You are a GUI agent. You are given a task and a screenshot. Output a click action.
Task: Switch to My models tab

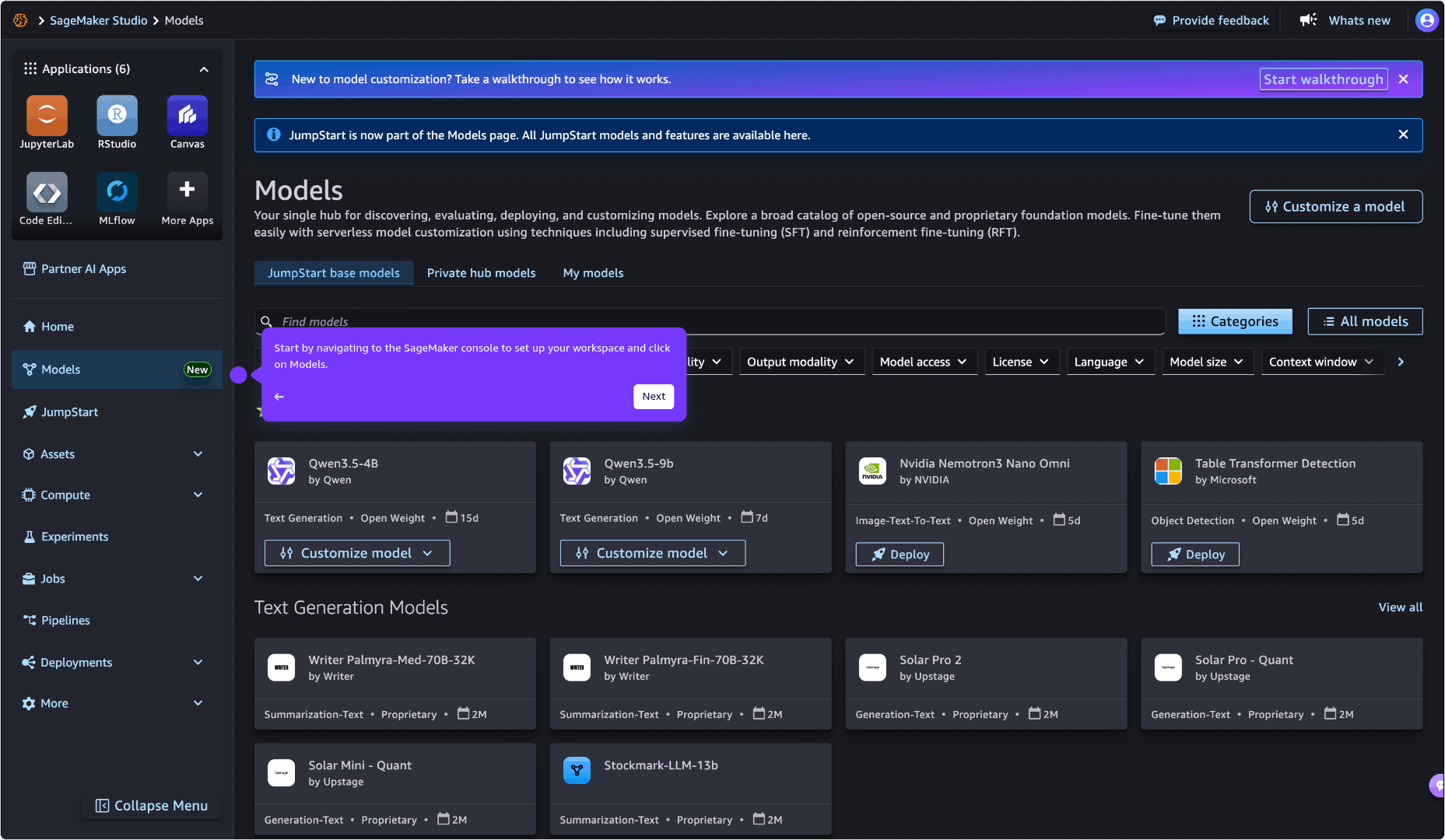pos(594,273)
